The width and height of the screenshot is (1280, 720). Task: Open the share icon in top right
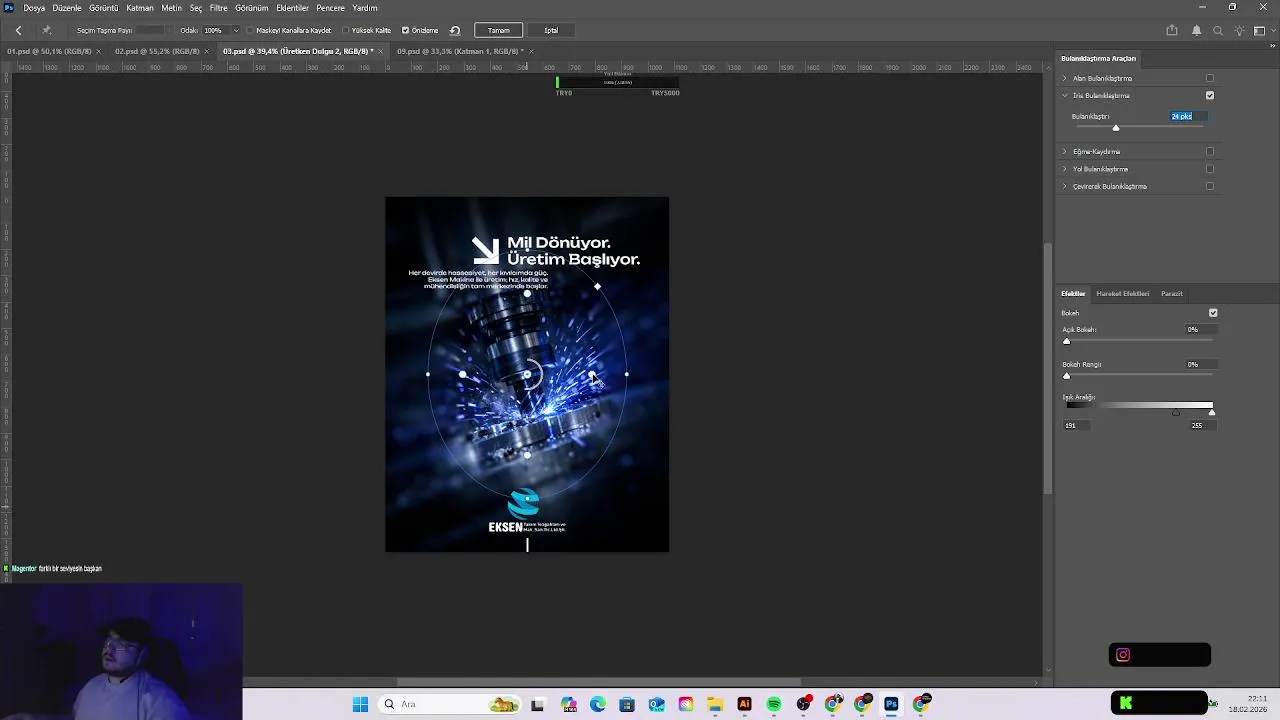1172,30
